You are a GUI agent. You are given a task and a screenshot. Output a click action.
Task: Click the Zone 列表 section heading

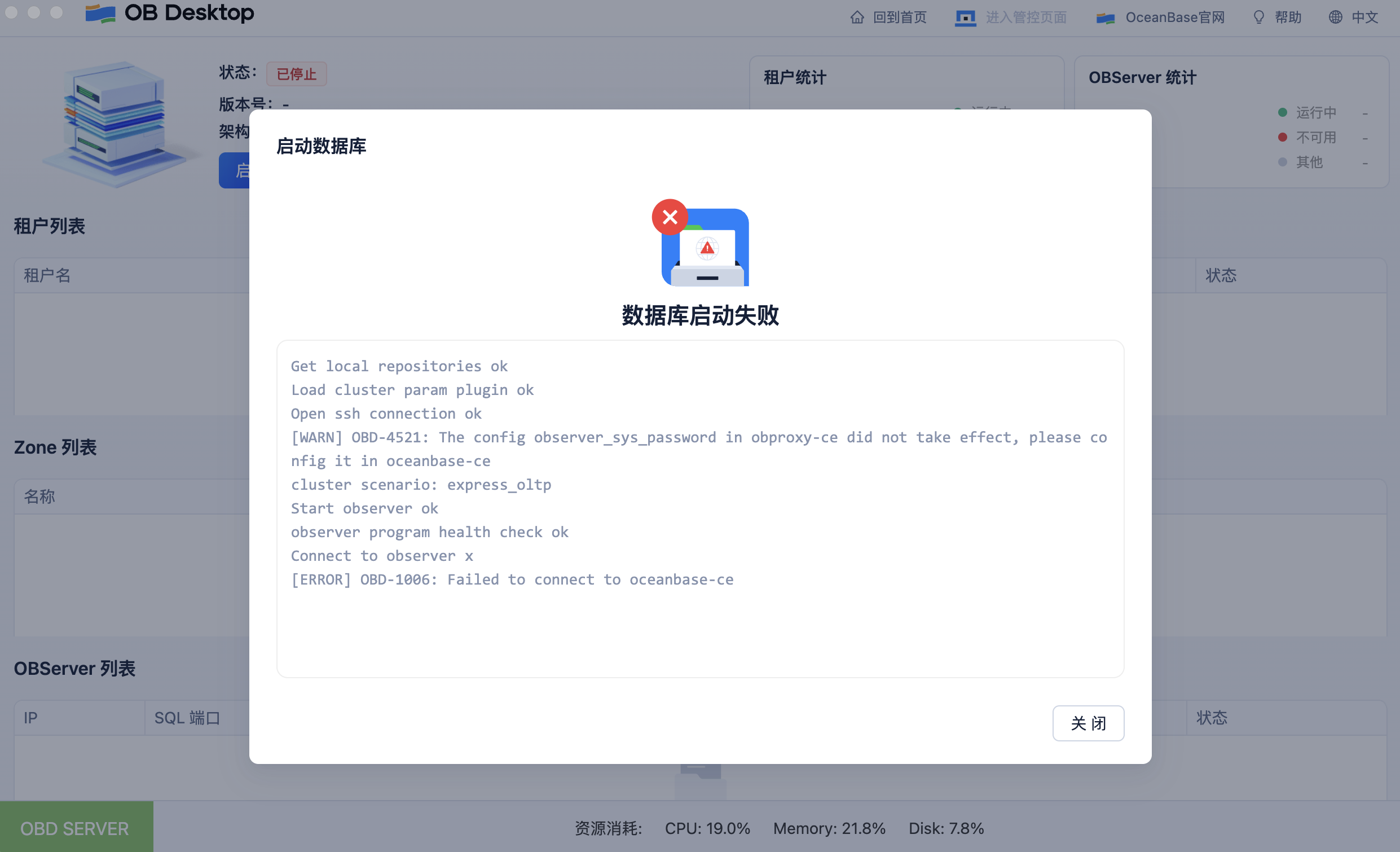point(55,447)
